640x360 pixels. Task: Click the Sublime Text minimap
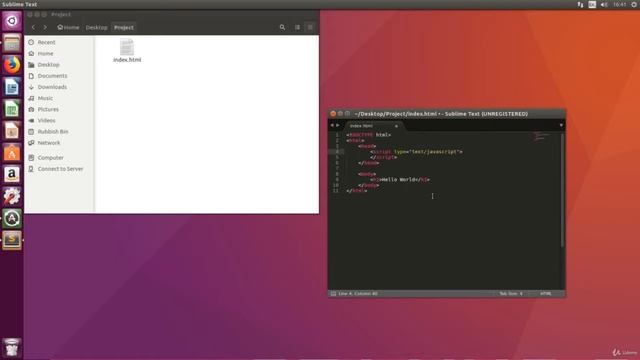(541, 136)
